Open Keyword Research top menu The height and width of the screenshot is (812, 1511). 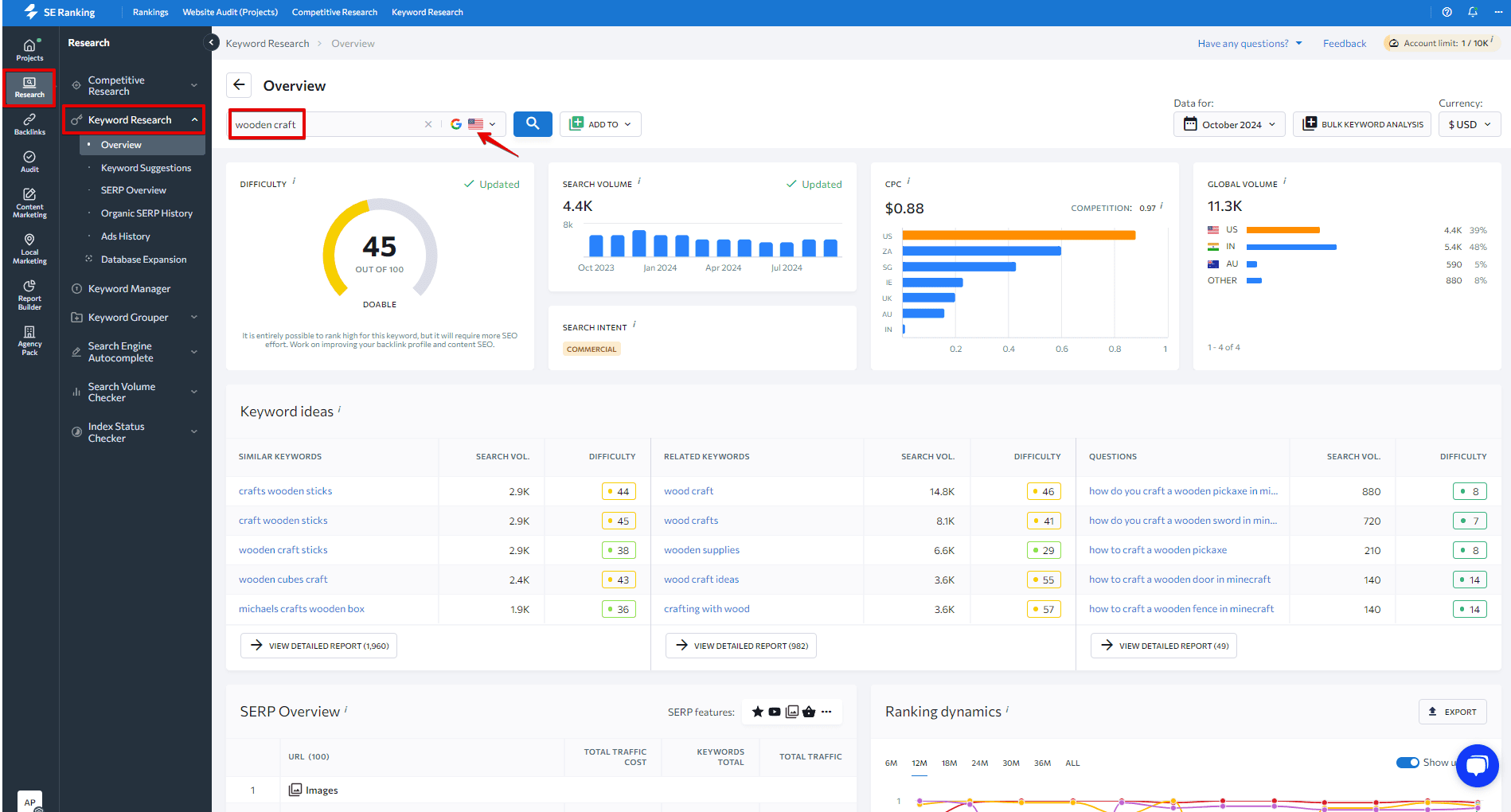coord(427,12)
